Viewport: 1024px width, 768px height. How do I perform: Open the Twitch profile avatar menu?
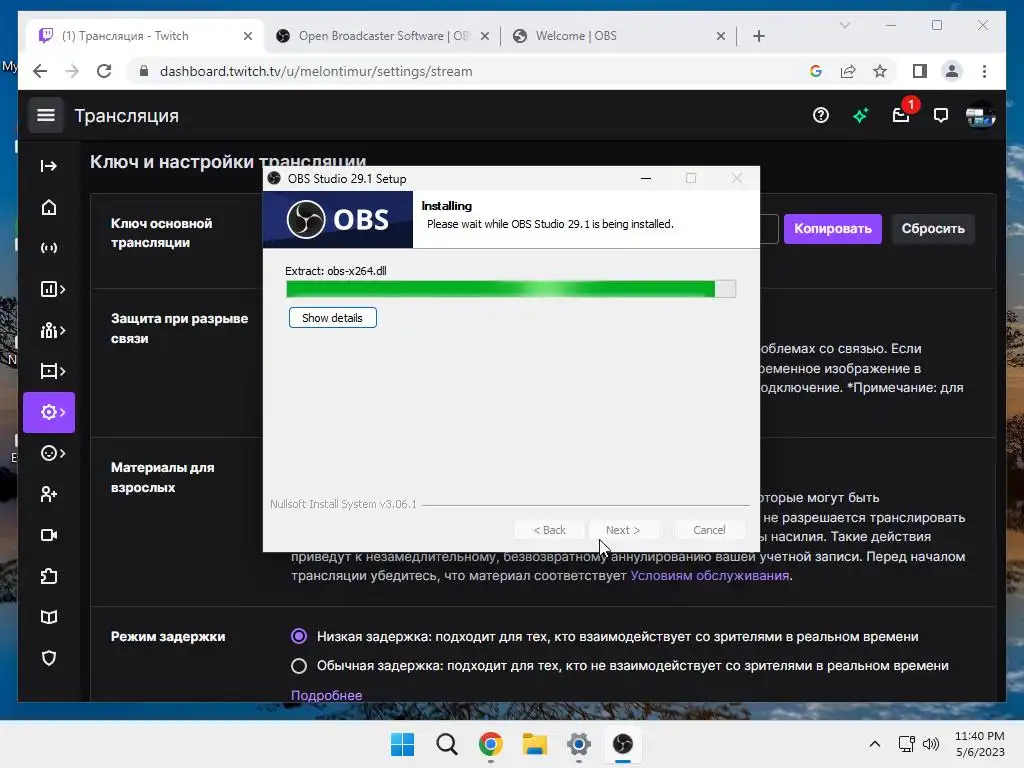pos(980,116)
